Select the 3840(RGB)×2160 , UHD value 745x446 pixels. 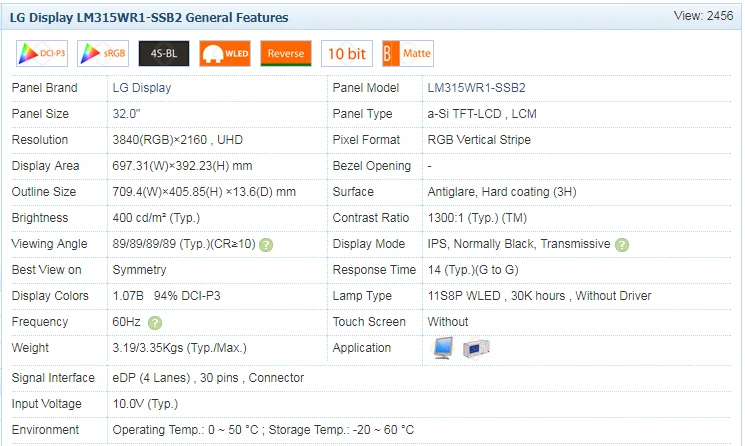point(177,140)
